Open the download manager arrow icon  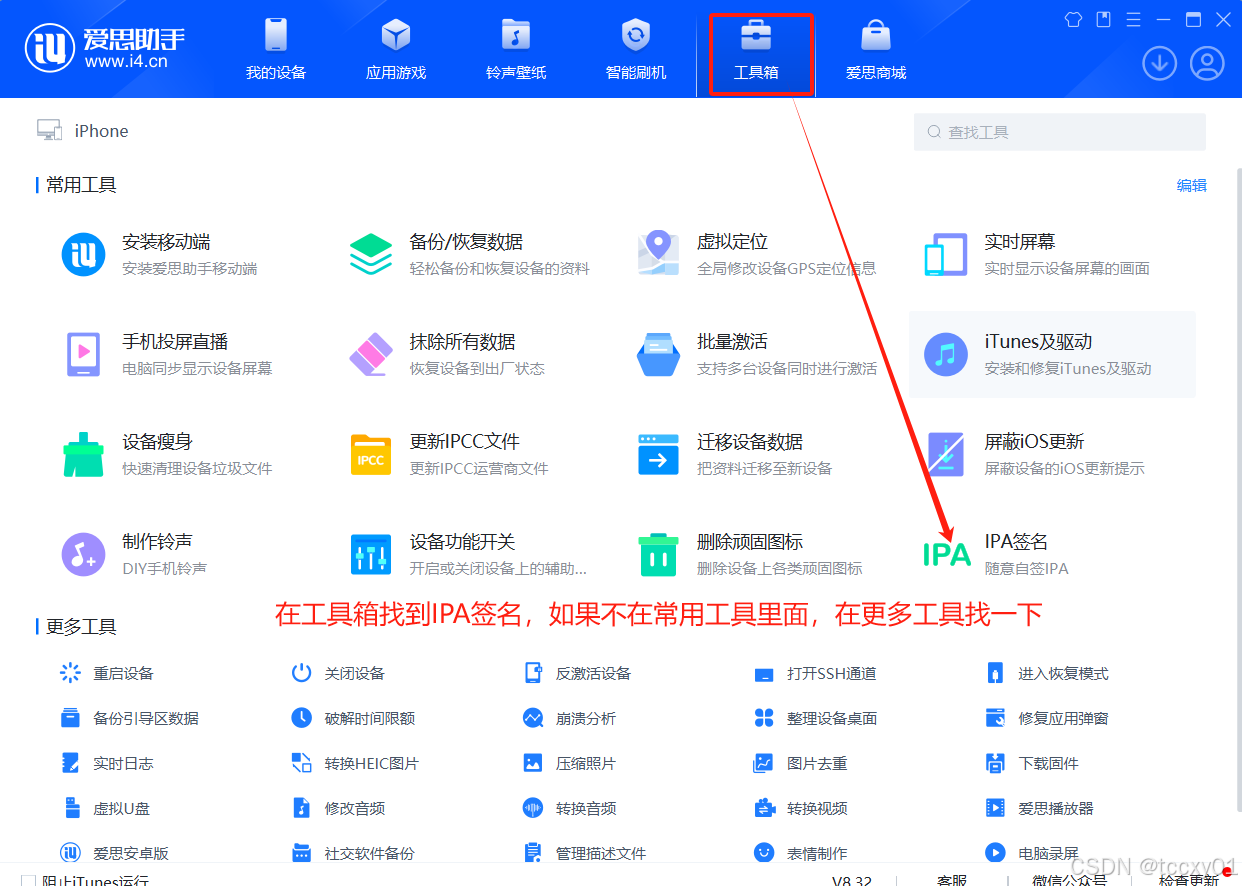1159,64
